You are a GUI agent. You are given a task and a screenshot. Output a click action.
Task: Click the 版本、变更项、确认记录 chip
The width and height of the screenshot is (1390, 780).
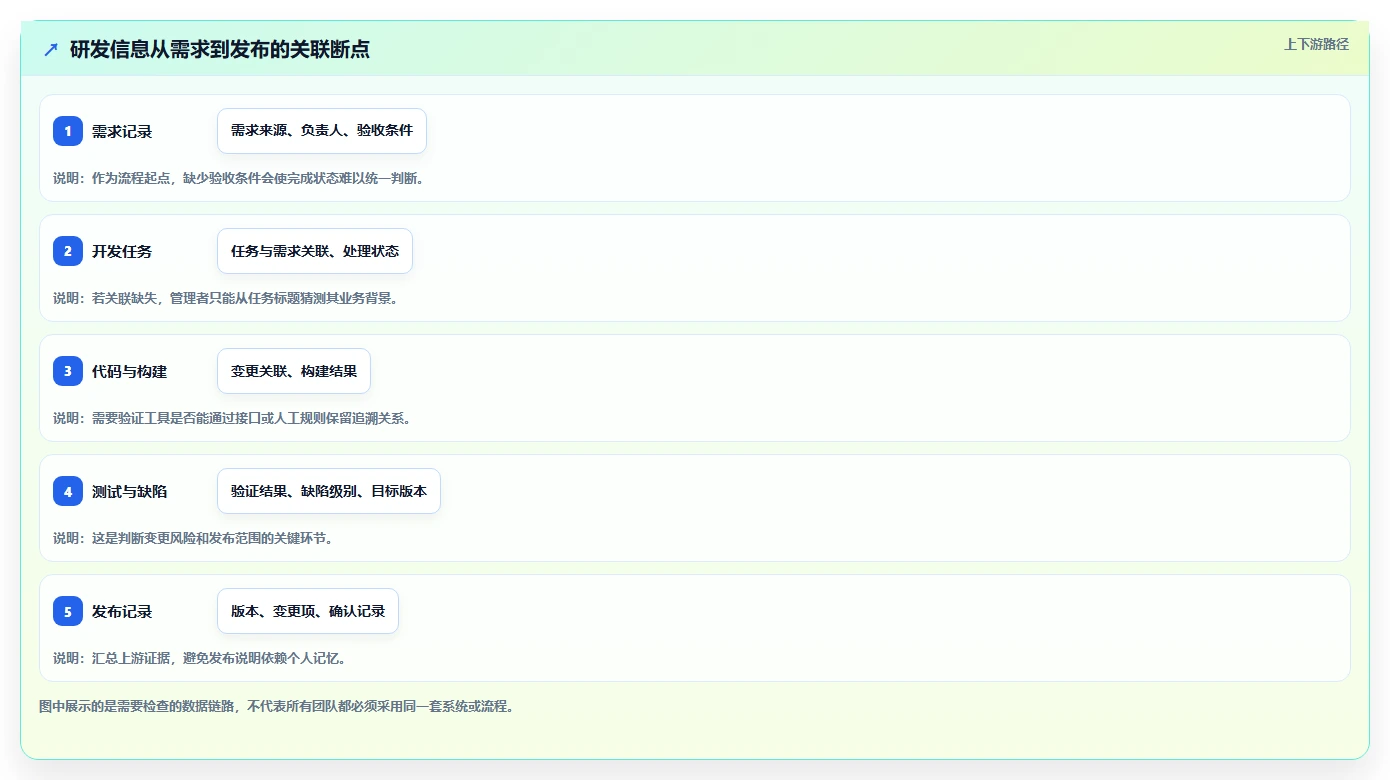tap(308, 611)
